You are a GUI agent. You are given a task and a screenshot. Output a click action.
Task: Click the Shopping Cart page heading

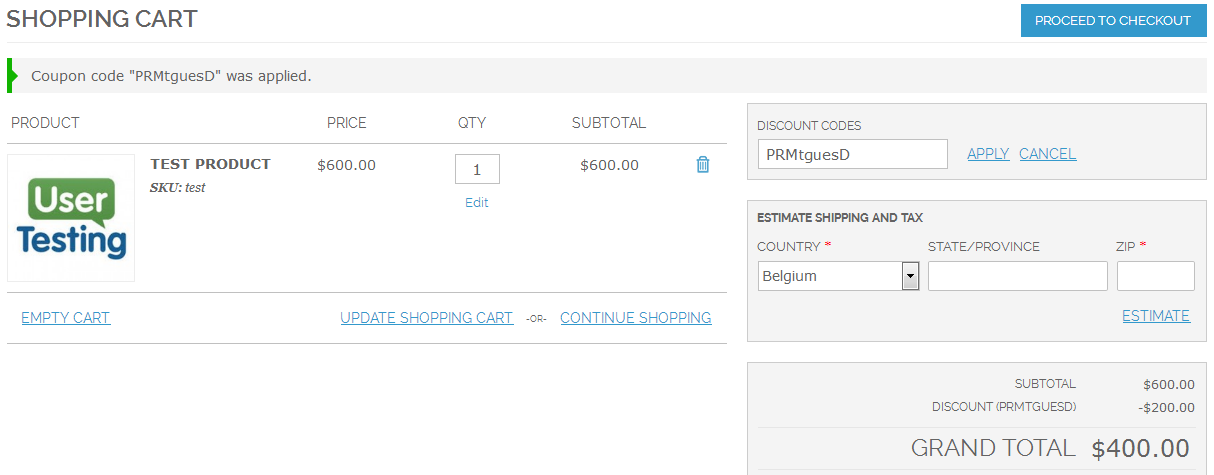[x=102, y=19]
